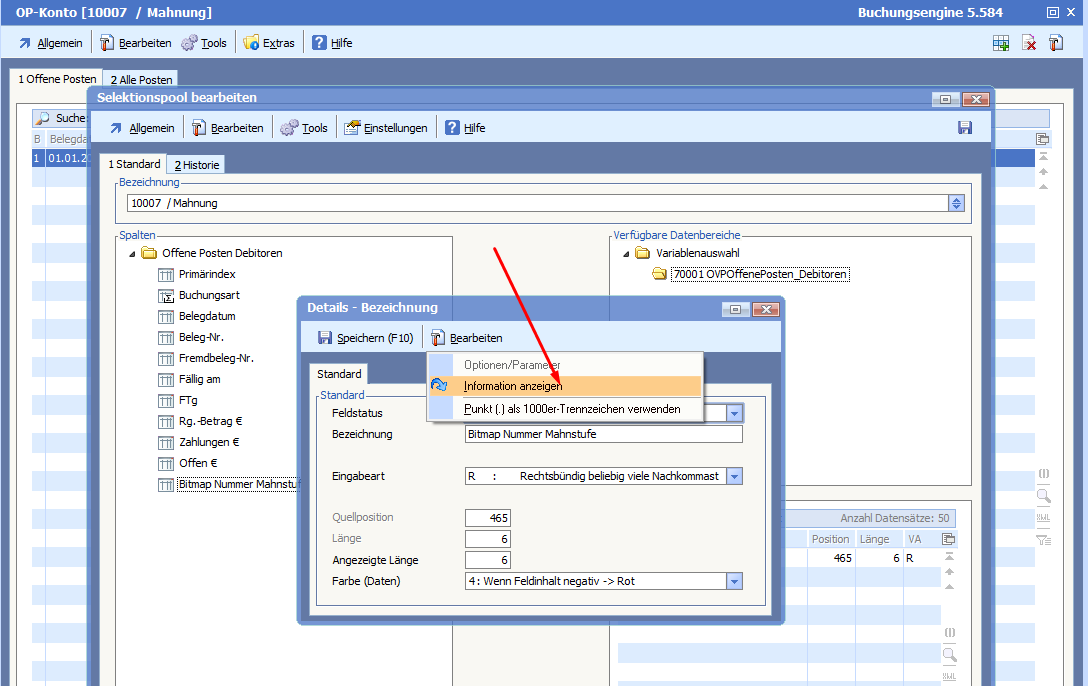Screen dimensions: 1088x686
Task: Switch to the Historie tab
Action: (196, 165)
